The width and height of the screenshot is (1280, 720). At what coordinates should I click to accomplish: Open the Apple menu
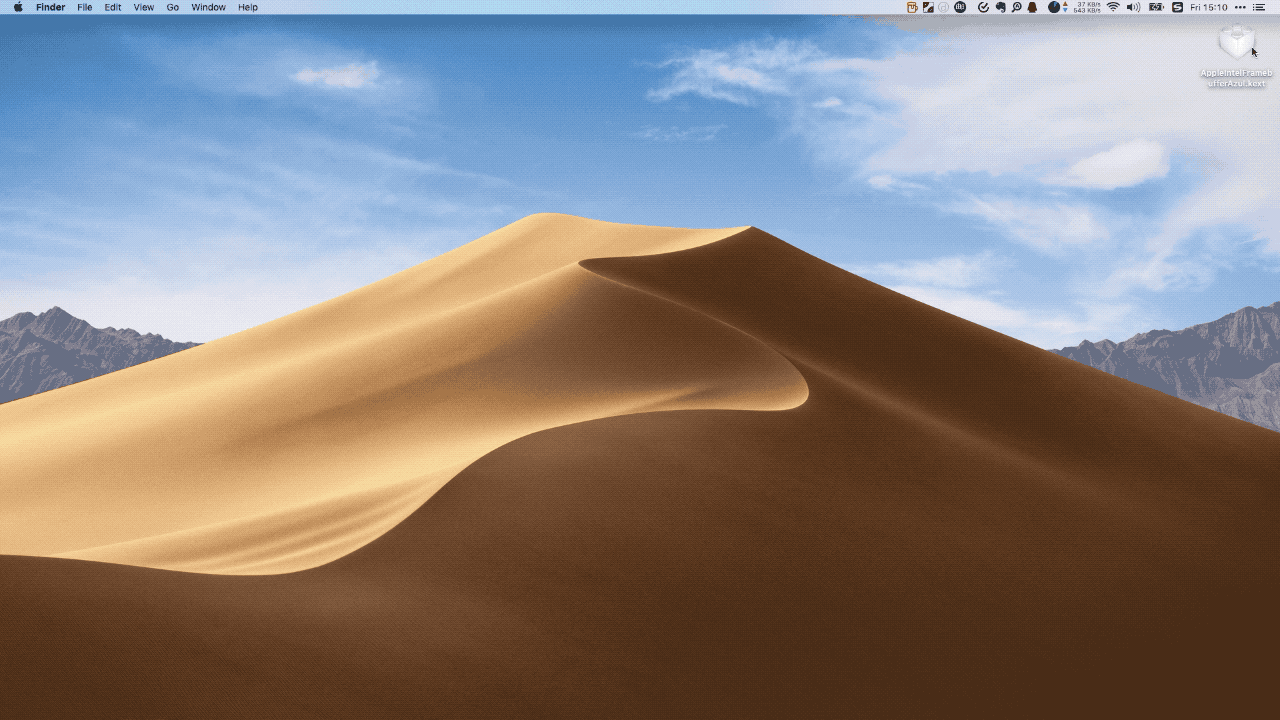click(x=18, y=7)
